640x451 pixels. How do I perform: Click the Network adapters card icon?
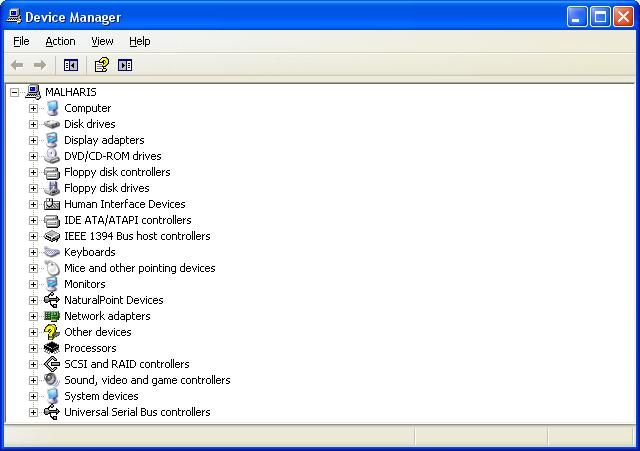click(x=52, y=316)
